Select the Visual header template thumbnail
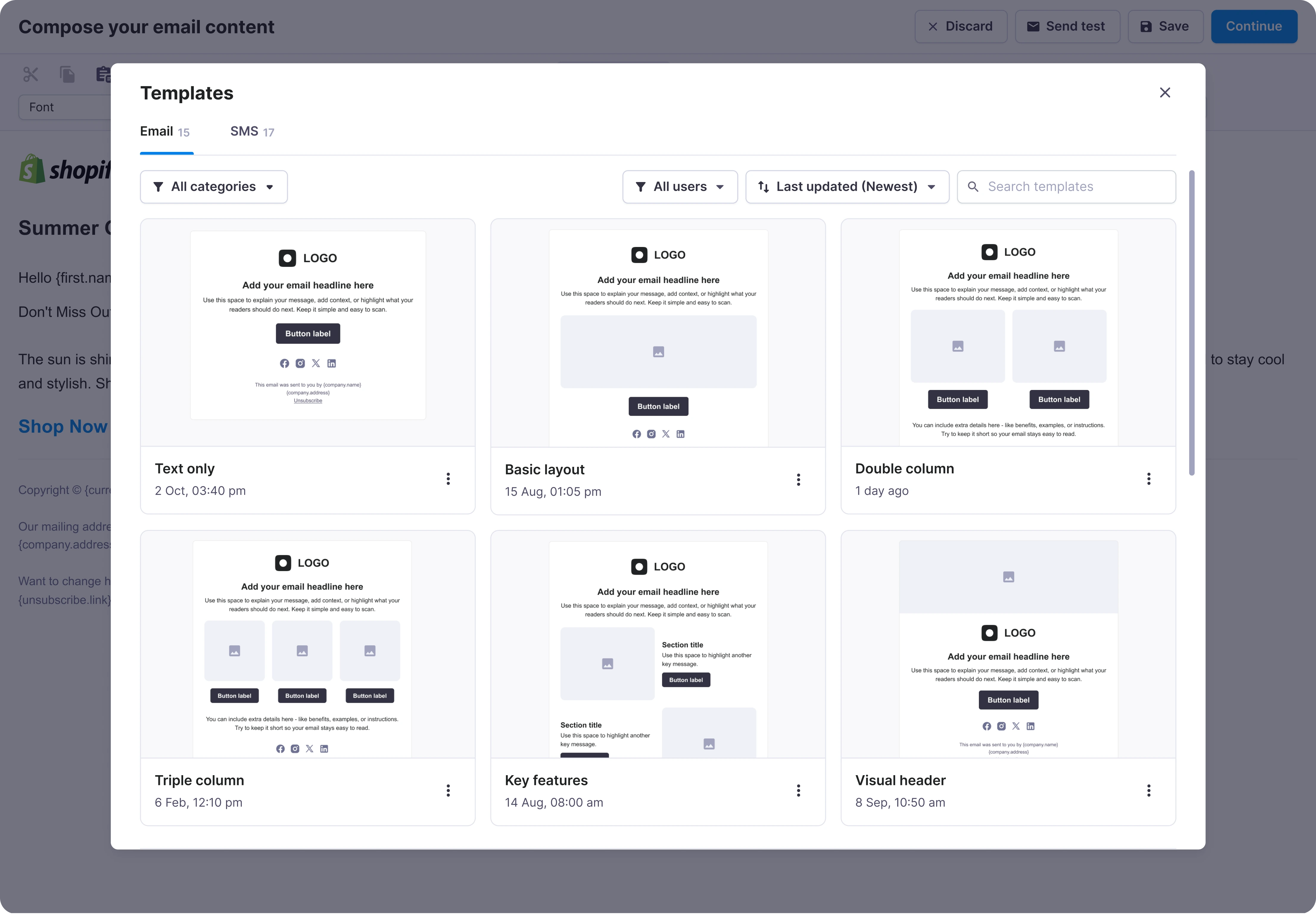1316x914 pixels. click(x=1009, y=644)
